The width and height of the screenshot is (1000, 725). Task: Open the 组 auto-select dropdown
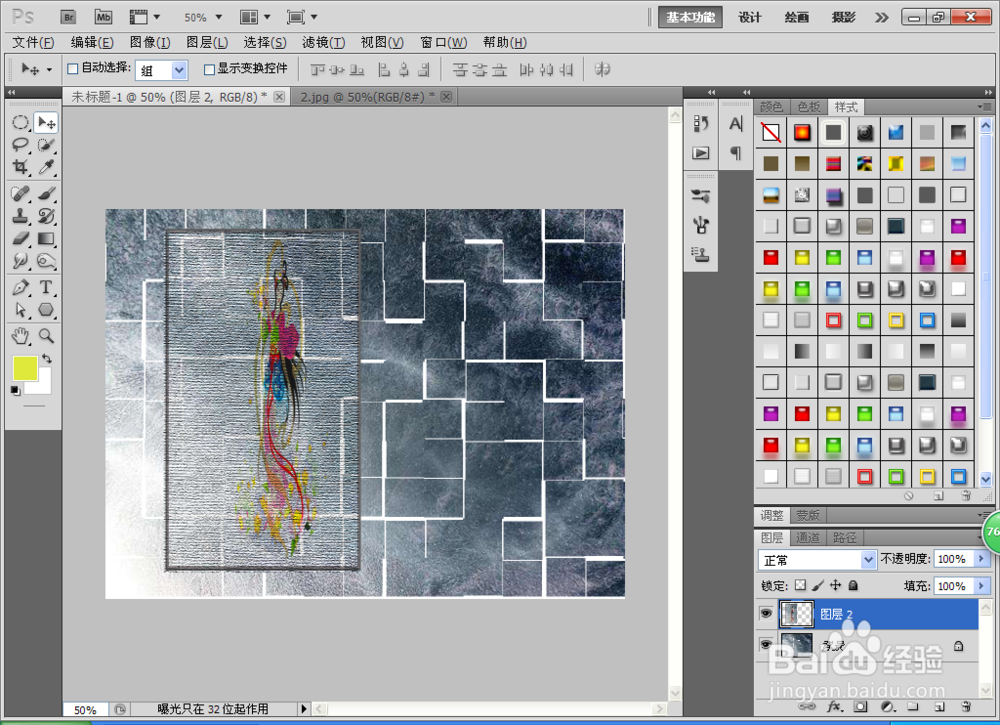(161, 70)
